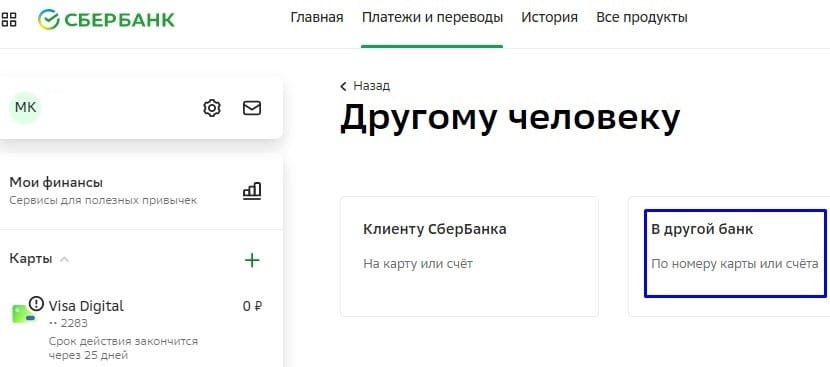Open История tab

click(x=549, y=17)
